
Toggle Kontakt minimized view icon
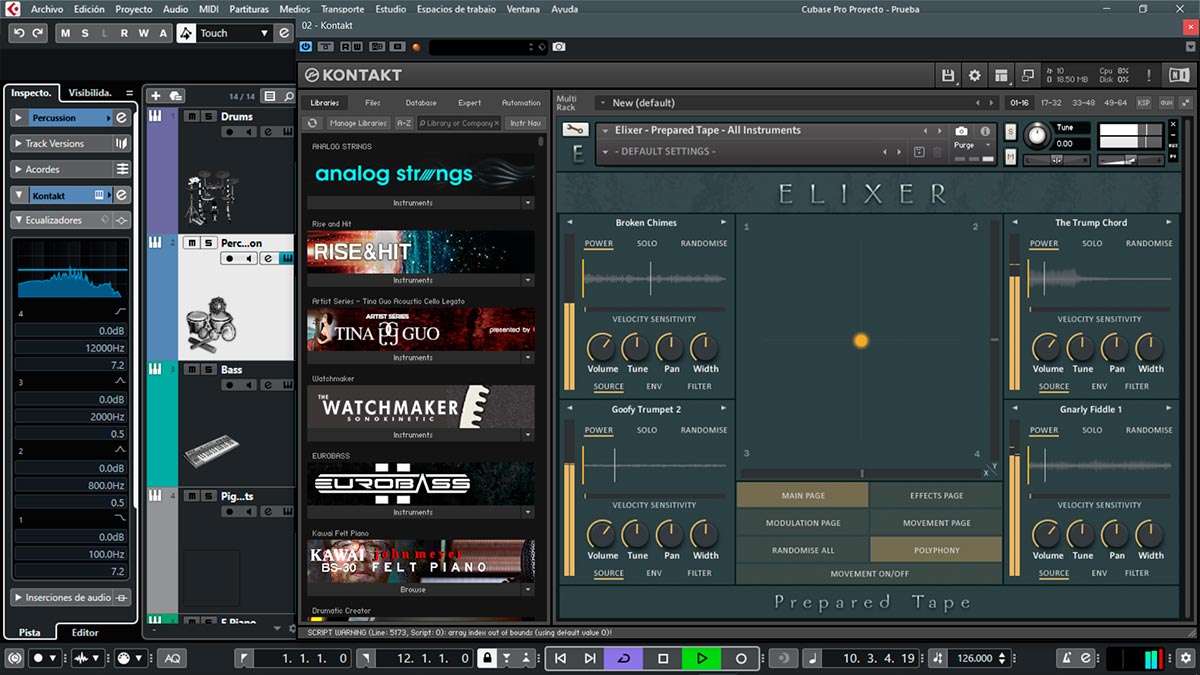point(1027,75)
